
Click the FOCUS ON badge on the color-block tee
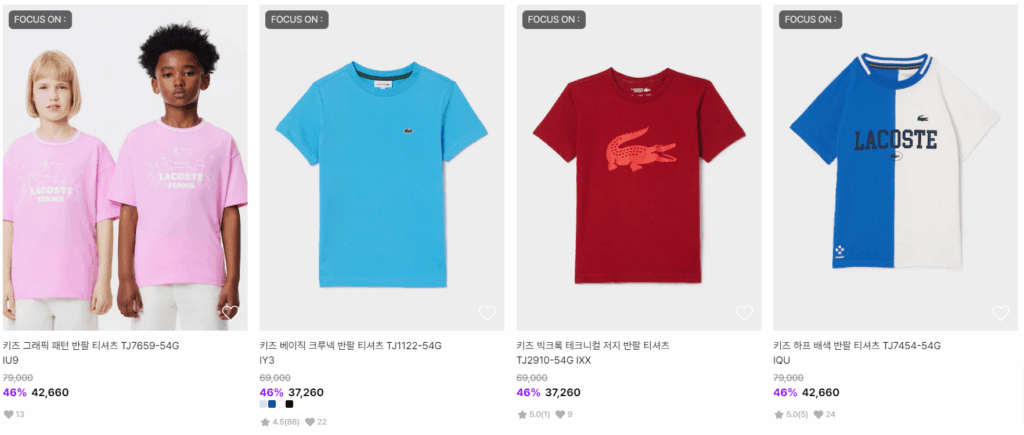808,19
